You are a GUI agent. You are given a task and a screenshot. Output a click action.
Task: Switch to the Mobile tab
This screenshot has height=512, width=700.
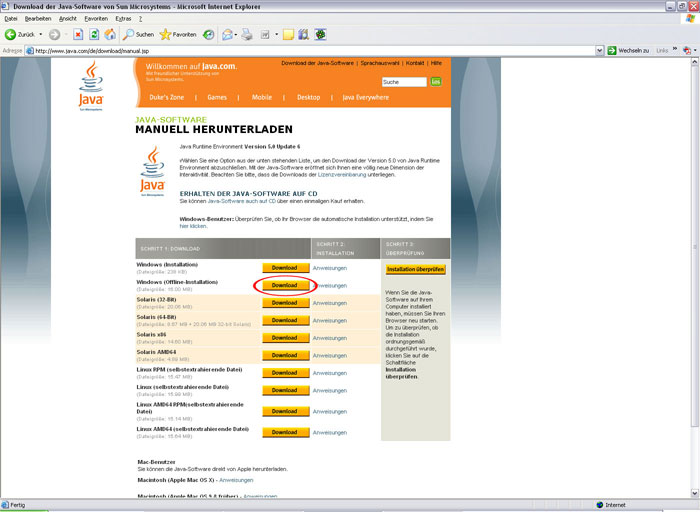click(262, 97)
